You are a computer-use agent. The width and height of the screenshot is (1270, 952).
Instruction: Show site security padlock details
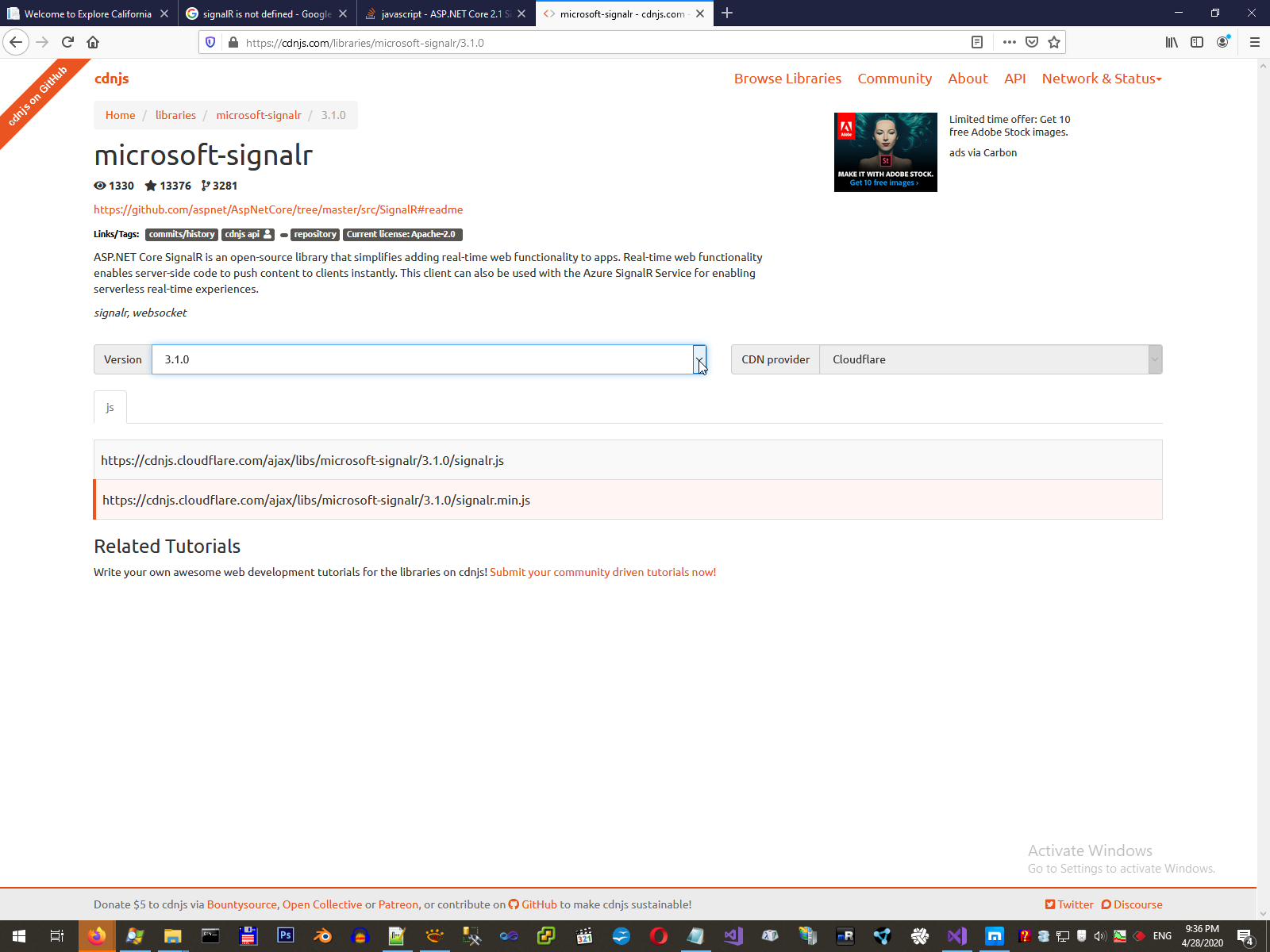233,42
